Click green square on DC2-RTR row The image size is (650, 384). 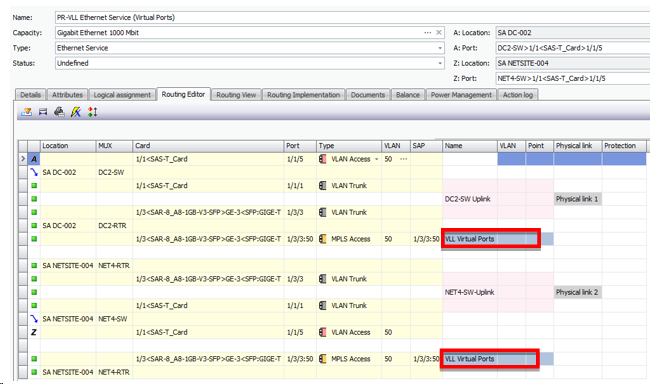tap(34, 226)
